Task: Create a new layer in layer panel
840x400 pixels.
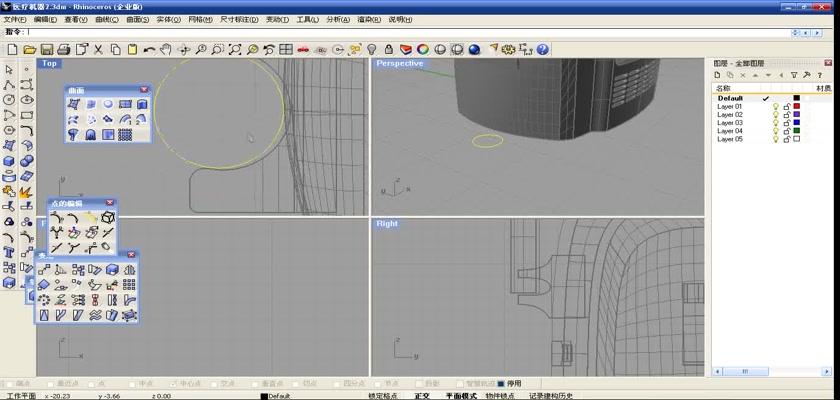Action: [718, 75]
